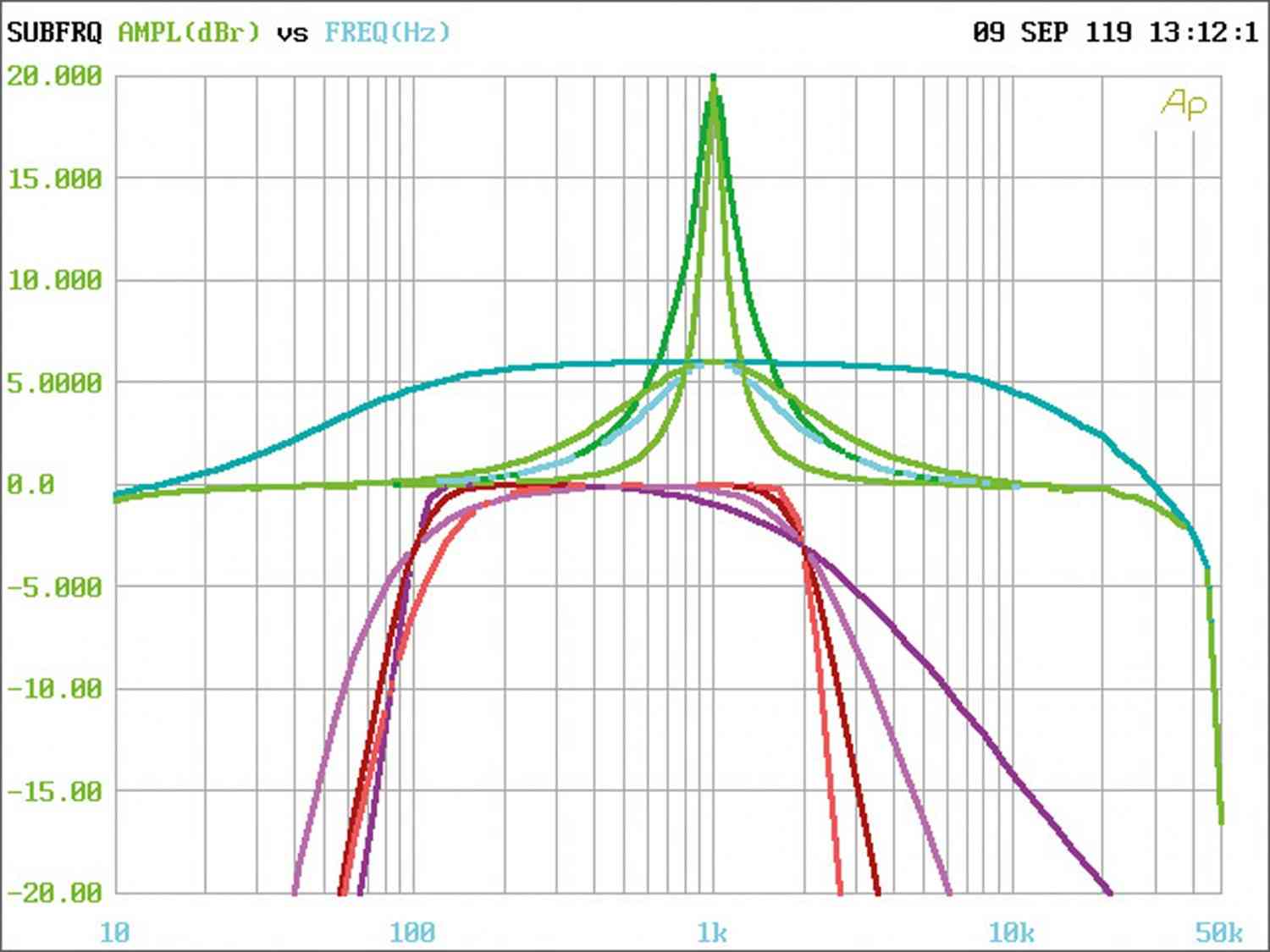Click the -20.00 amplitude axis value

(54, 893)
